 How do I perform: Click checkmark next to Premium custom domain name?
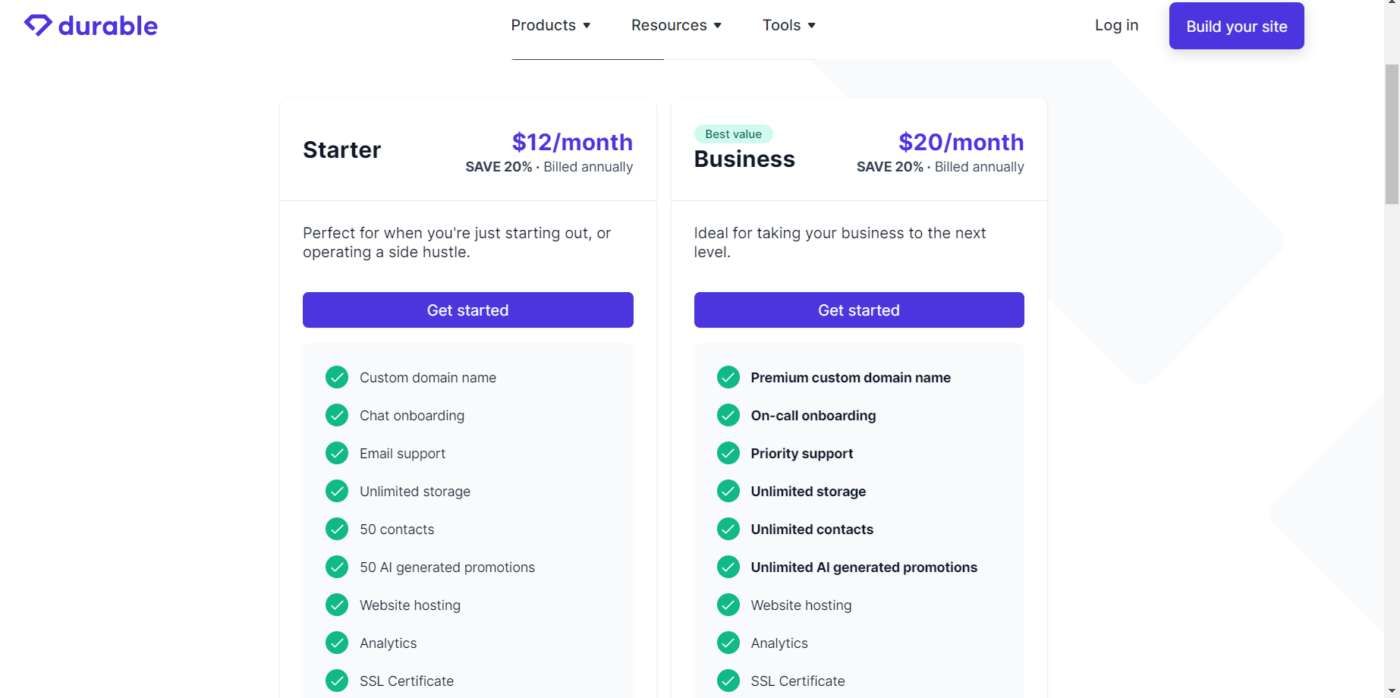(x=728, y=377)
